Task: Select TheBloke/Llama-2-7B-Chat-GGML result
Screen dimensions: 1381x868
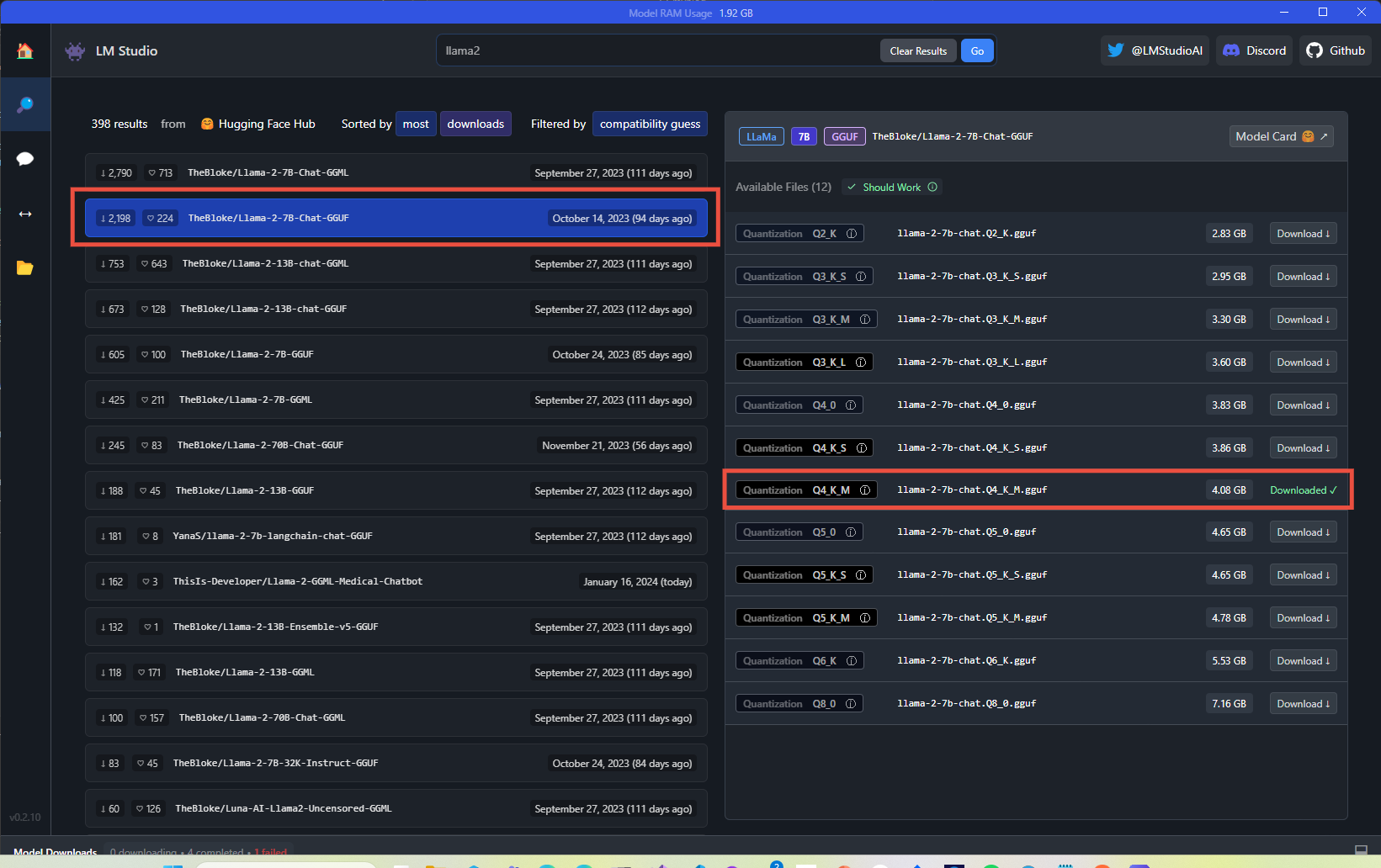Action: 396,172
